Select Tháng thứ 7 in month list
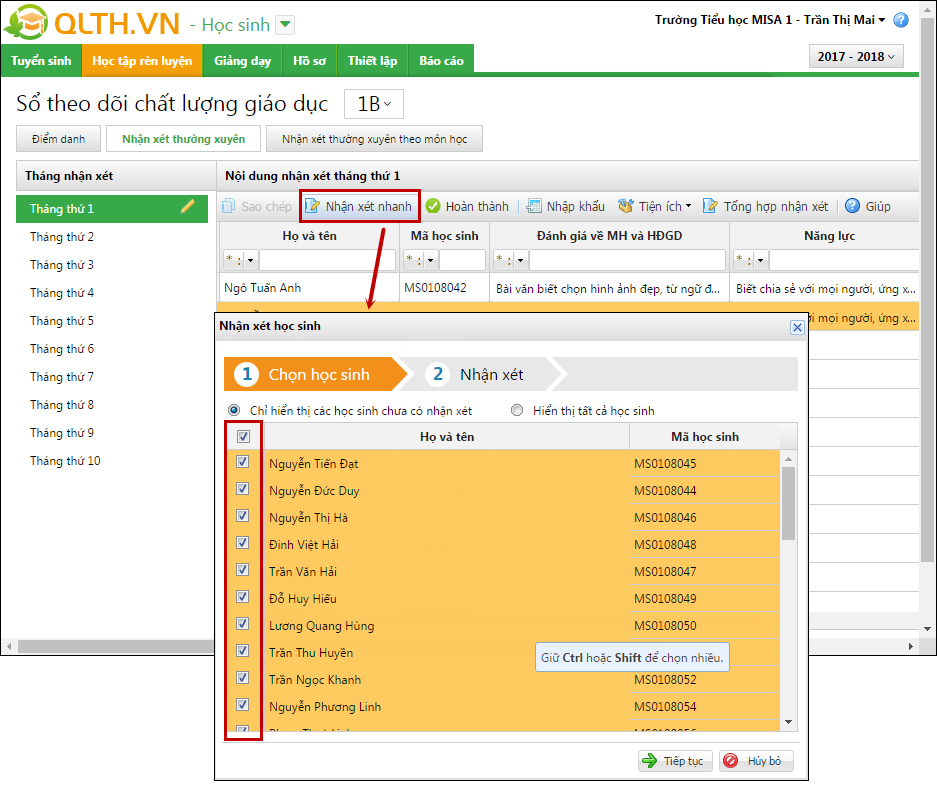This screenshot has width=937, height=787. tap(112, 376)
